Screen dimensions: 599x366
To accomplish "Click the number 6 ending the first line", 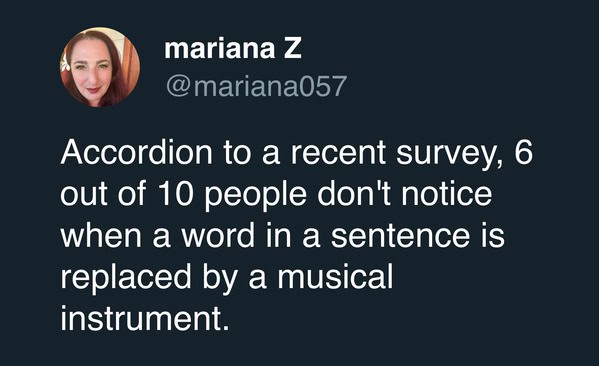I will [x=523, y=152].
